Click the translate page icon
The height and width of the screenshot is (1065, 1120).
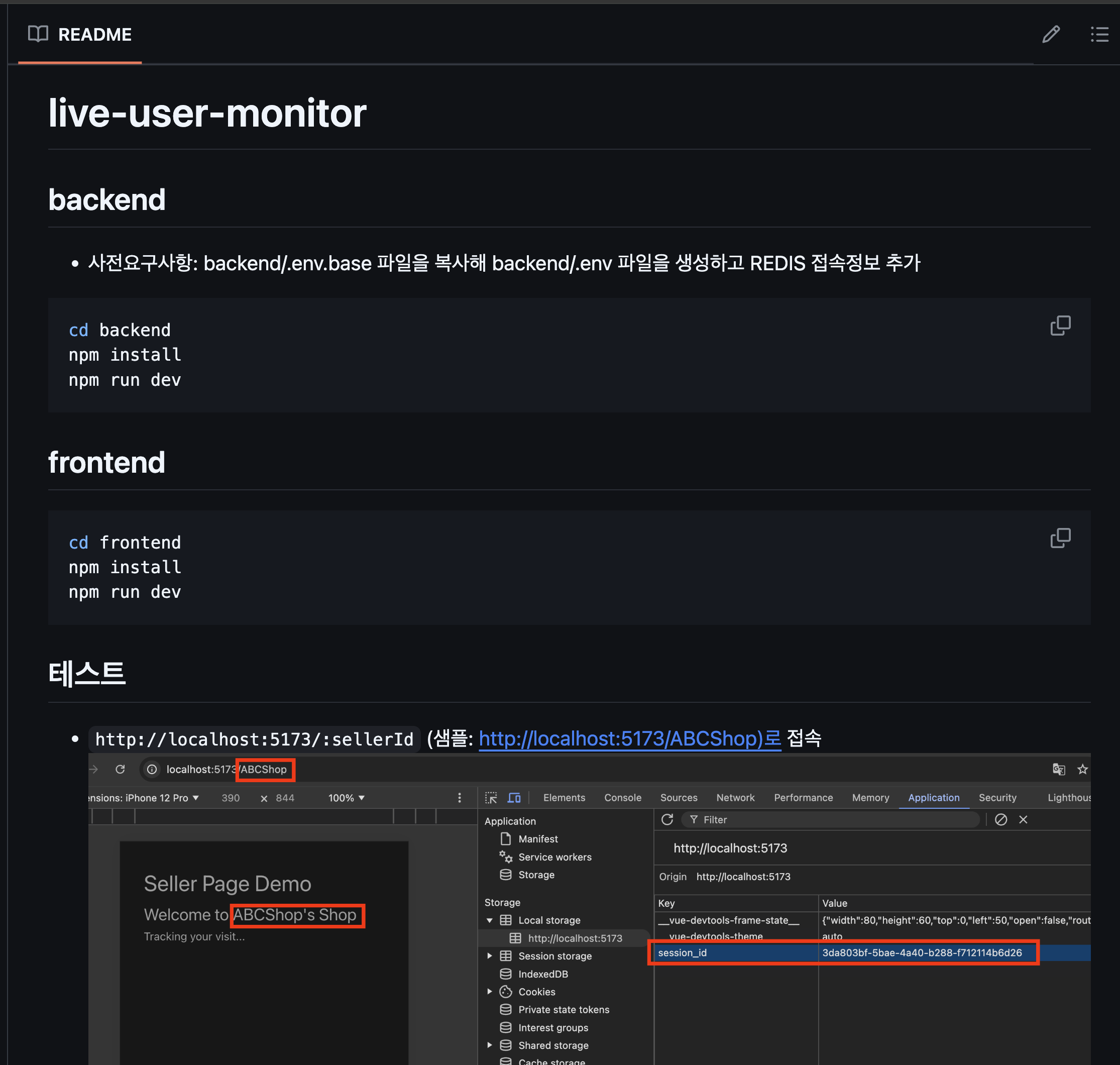click(x=1059, y=769)
